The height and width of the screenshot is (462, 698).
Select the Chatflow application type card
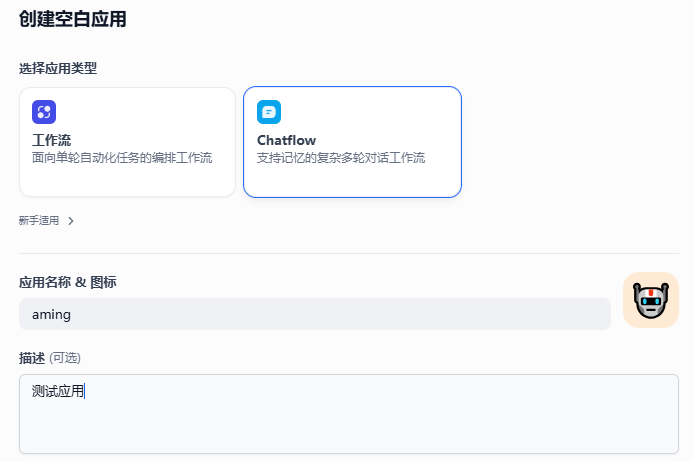352,142
